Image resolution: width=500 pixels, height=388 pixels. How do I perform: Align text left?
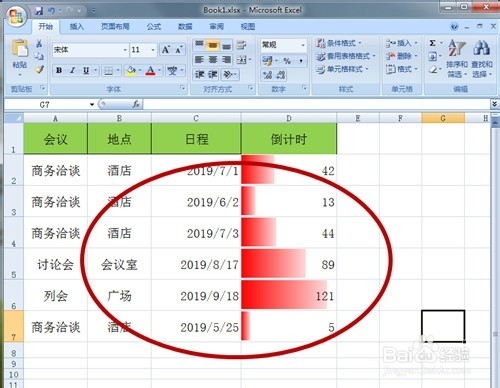click(x=199, y=60)
